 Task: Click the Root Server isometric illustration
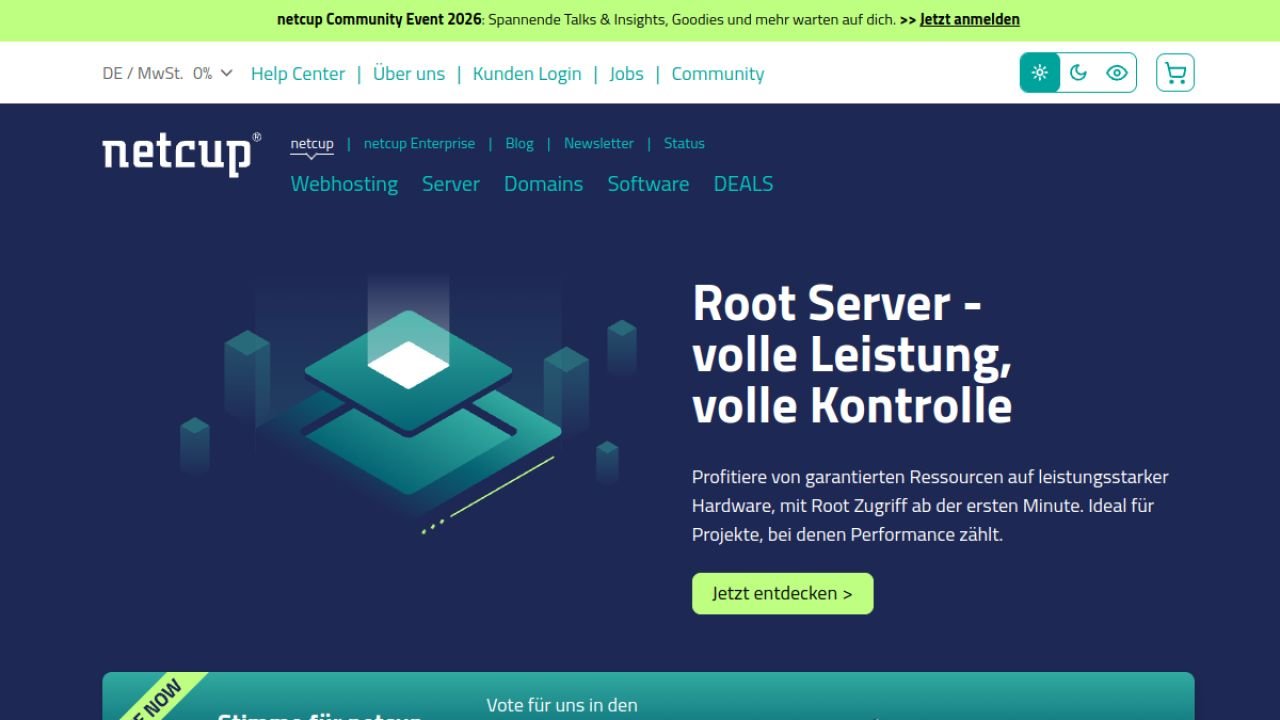(x=408, y=405)
